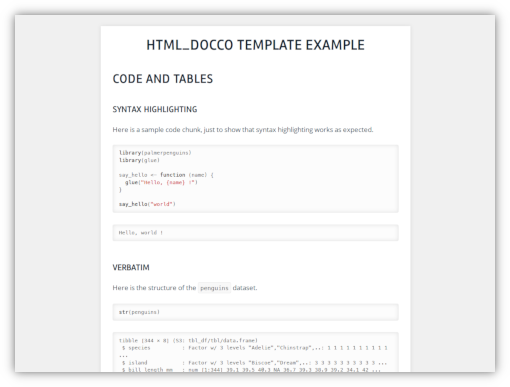Screen dimensions: 510x387
Task: Click the str(penguins) code line
Action: (x=139, y=312)
